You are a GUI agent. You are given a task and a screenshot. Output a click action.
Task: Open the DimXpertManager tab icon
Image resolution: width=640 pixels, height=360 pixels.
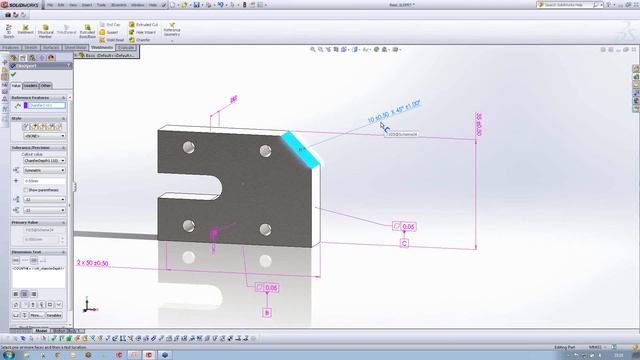pyautogui.click(x=42, y=58)
